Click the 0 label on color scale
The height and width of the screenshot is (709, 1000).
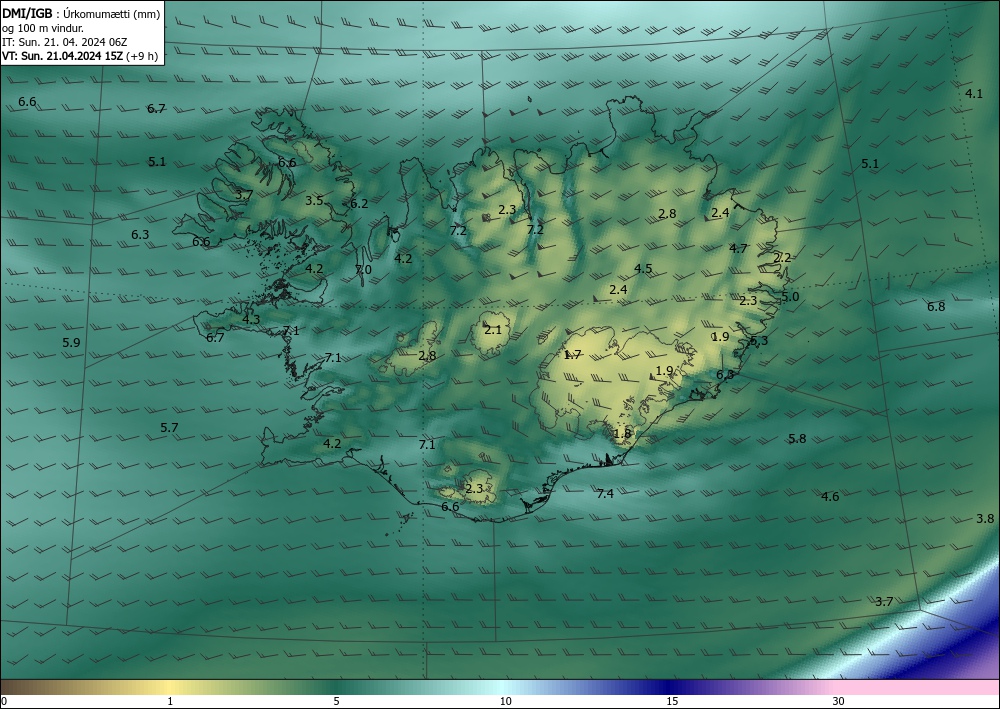coord(4,701)
